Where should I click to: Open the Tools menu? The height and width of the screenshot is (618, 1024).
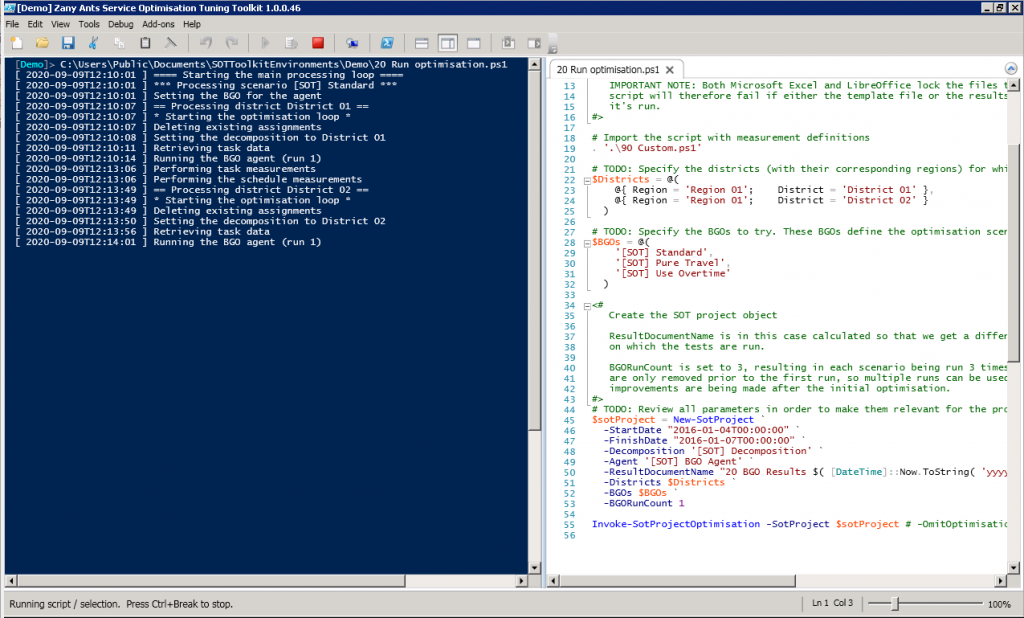(x=89, y=24)
